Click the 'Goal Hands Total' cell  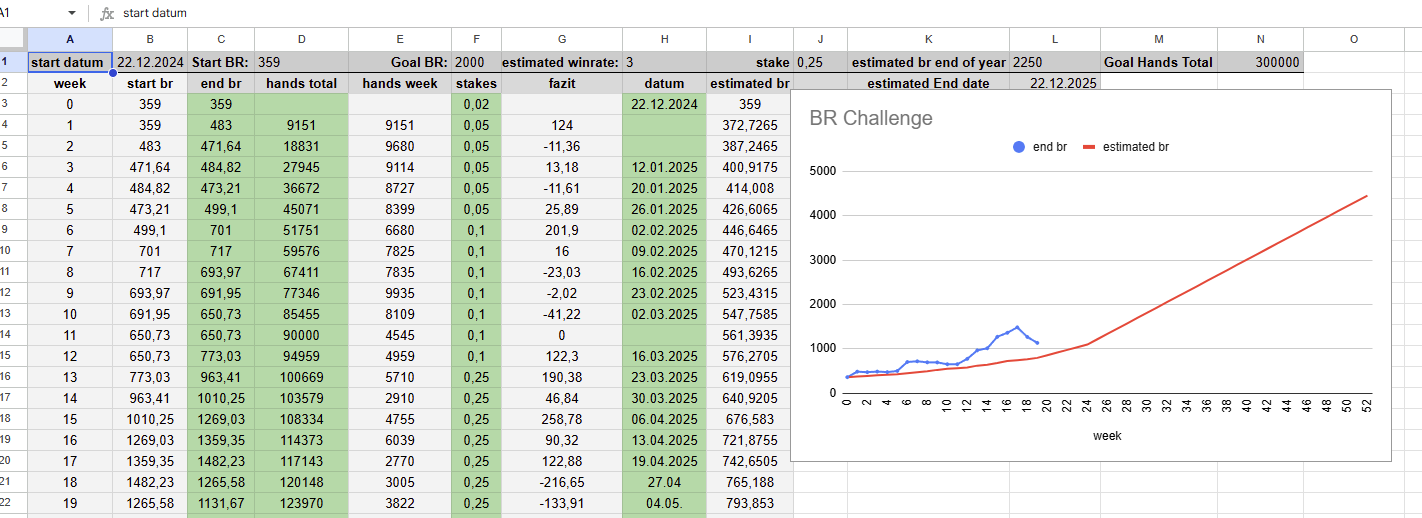(x=1158, y=62)
